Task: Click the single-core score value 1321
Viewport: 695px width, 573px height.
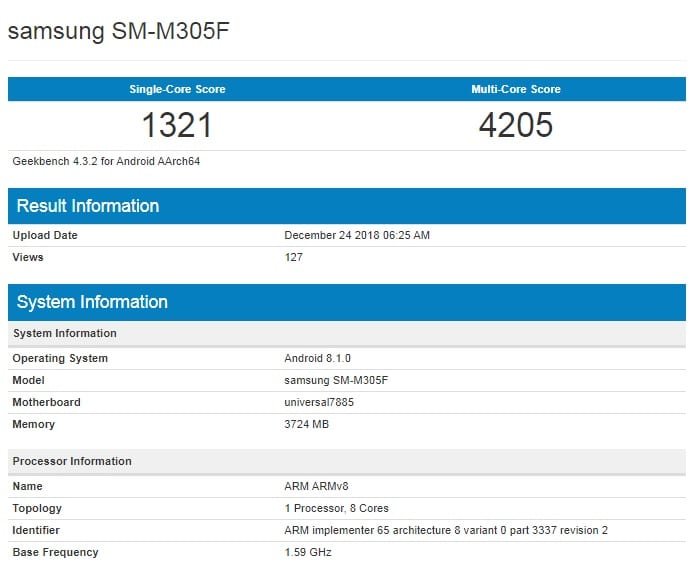Action: coord(177,124)
